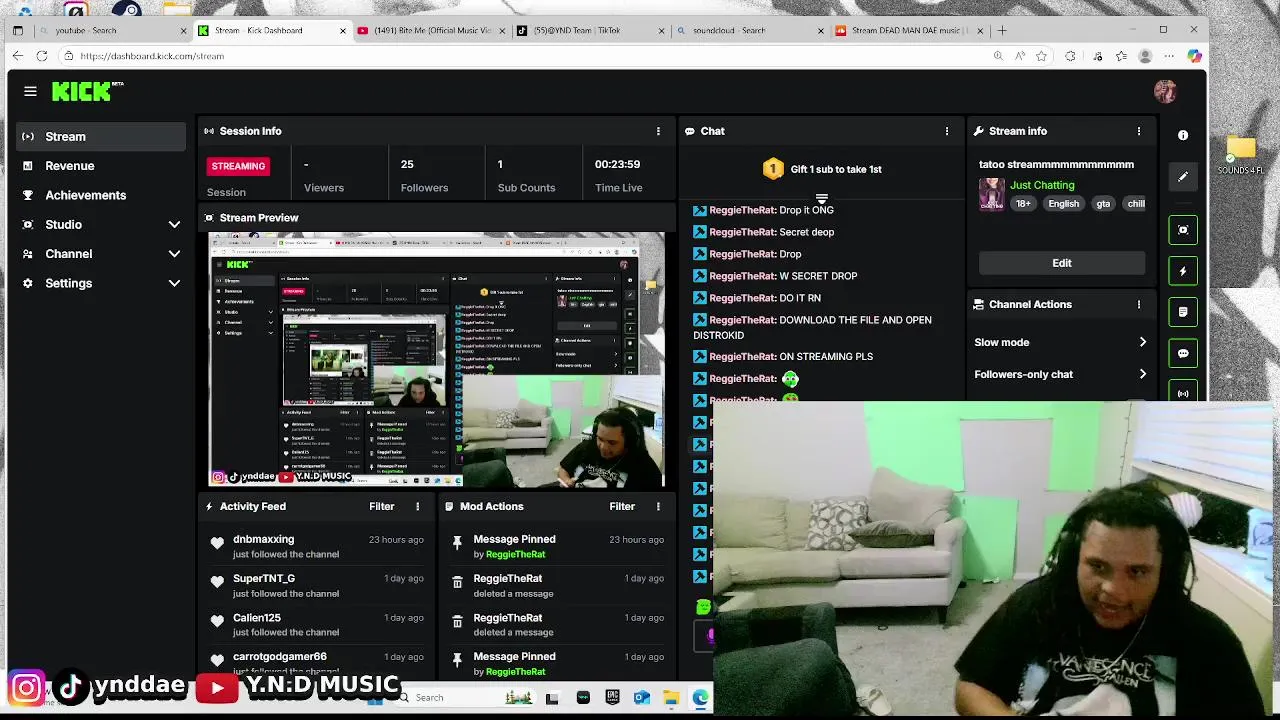Image resolution: width=1280 pixels, height=720 pixels.
Task: Open Followers-only chat options
Action: (1061, 374)
